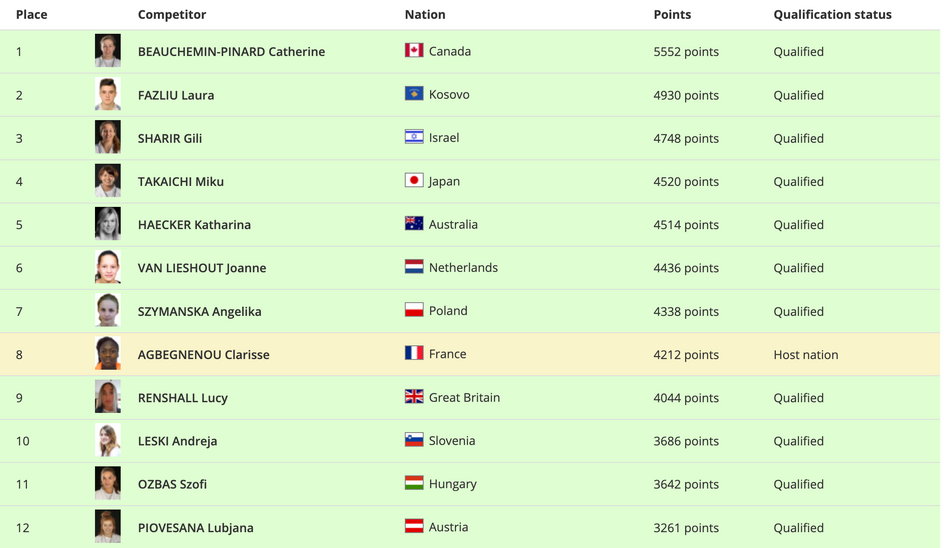Click the Kosovo flag icon
This screenshot has height=548, width=944.
(414, 93)
